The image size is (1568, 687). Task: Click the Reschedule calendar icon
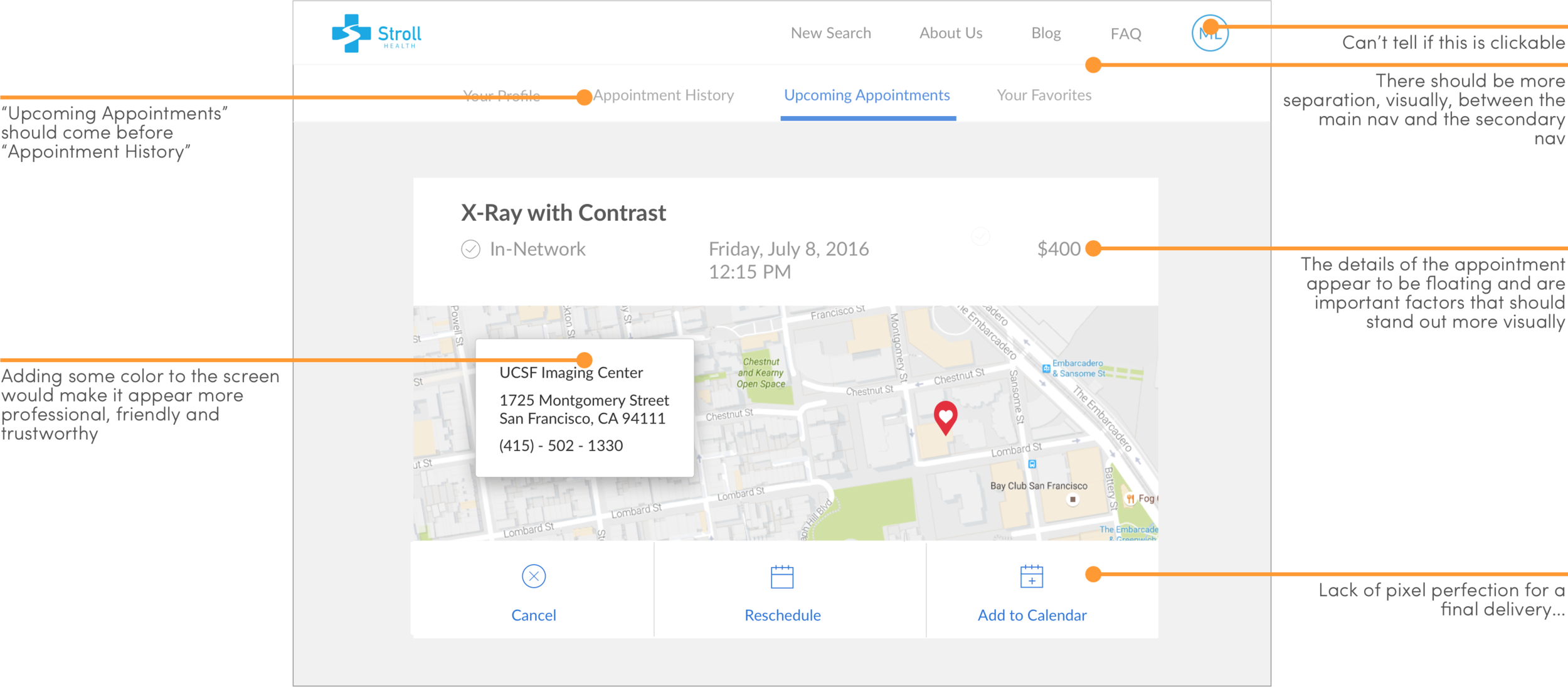[x=781, y=577]
